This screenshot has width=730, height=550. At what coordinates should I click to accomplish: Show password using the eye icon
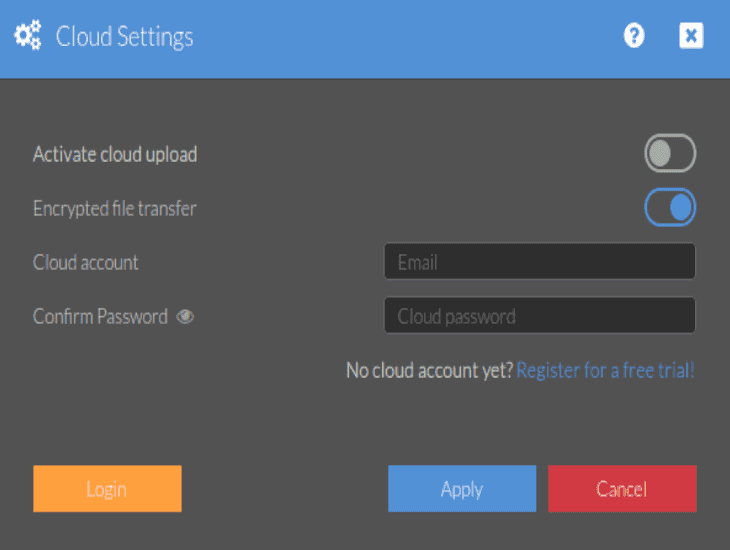coord(185,317)
